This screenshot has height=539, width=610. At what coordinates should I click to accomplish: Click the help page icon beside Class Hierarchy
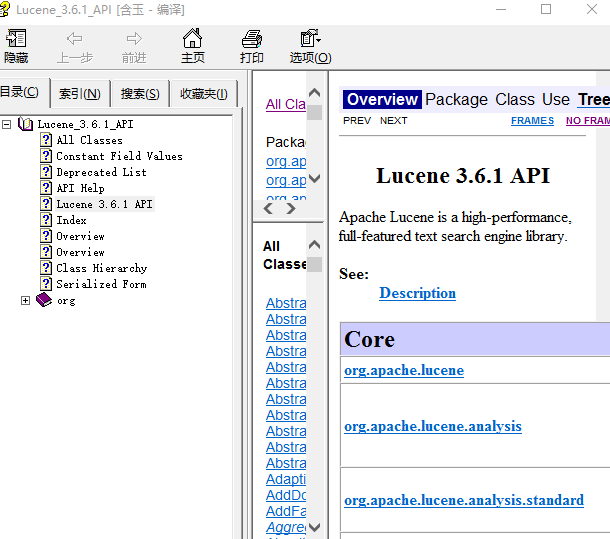46,268
